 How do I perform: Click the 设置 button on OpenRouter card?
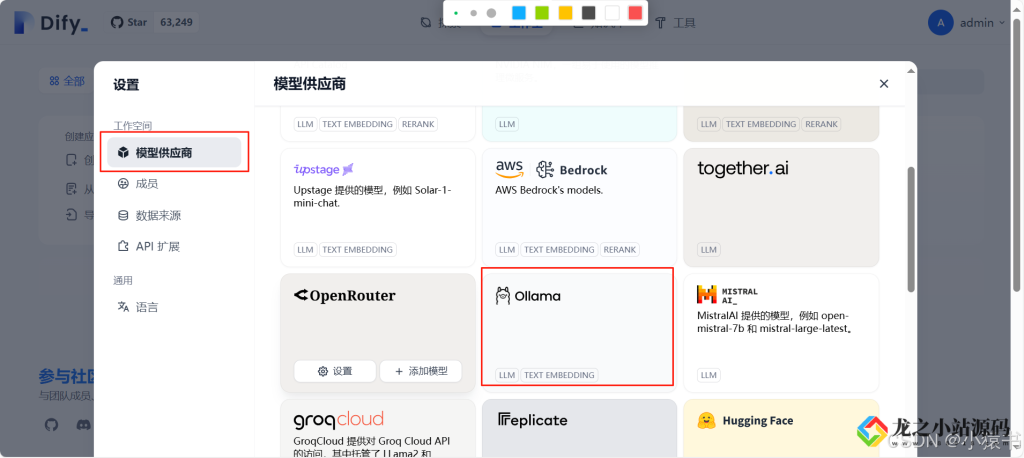pos(334,371)
